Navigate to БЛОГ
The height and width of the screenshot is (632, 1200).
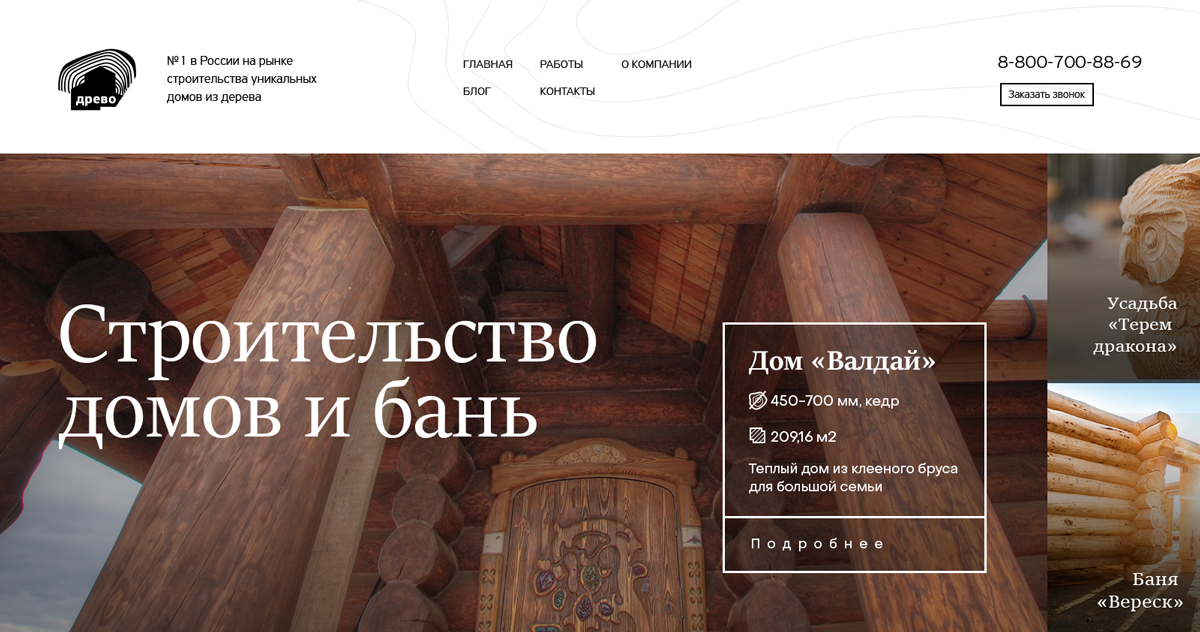tap(477, 92)
